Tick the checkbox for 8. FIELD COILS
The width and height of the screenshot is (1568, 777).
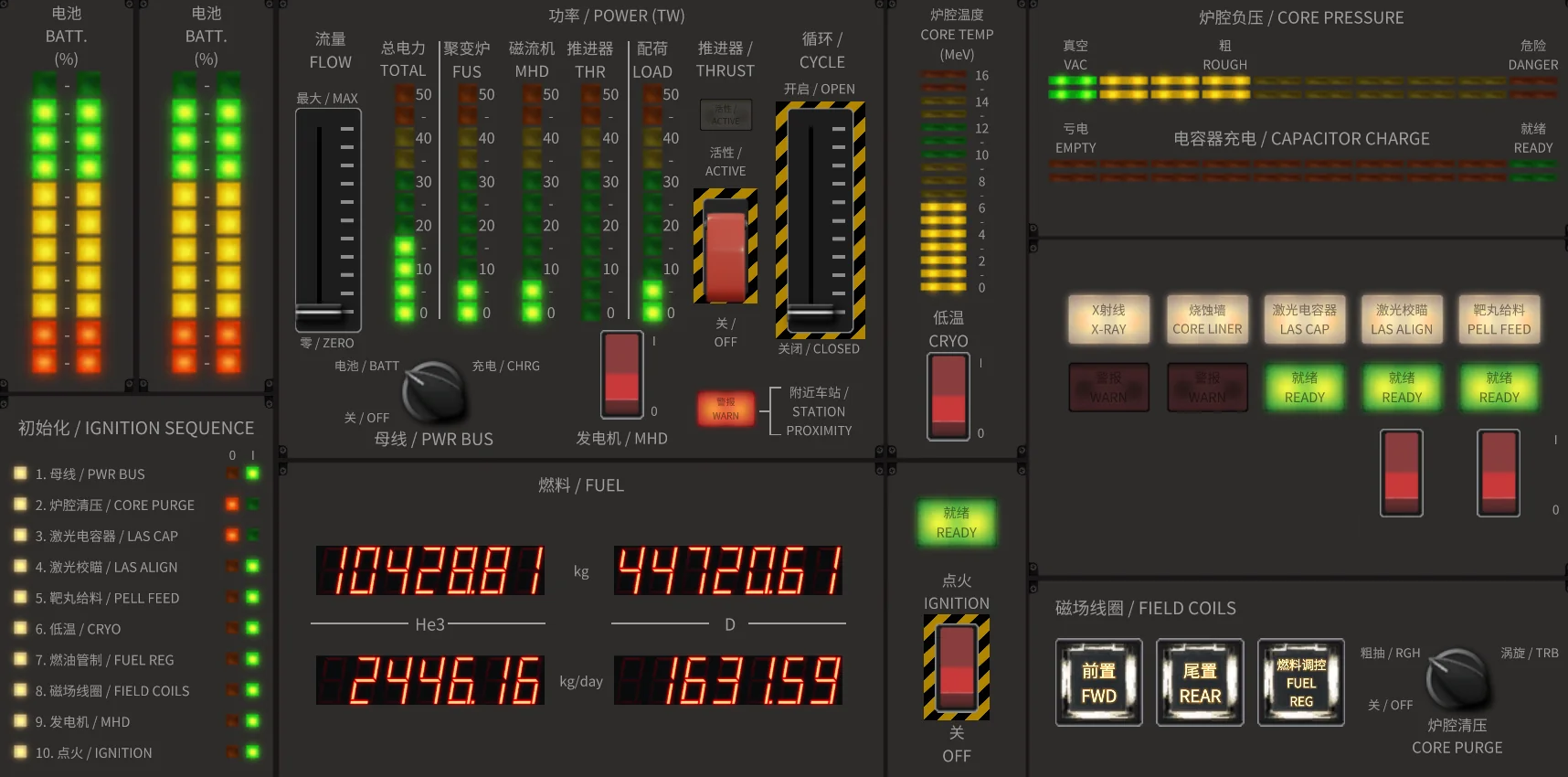20,690
